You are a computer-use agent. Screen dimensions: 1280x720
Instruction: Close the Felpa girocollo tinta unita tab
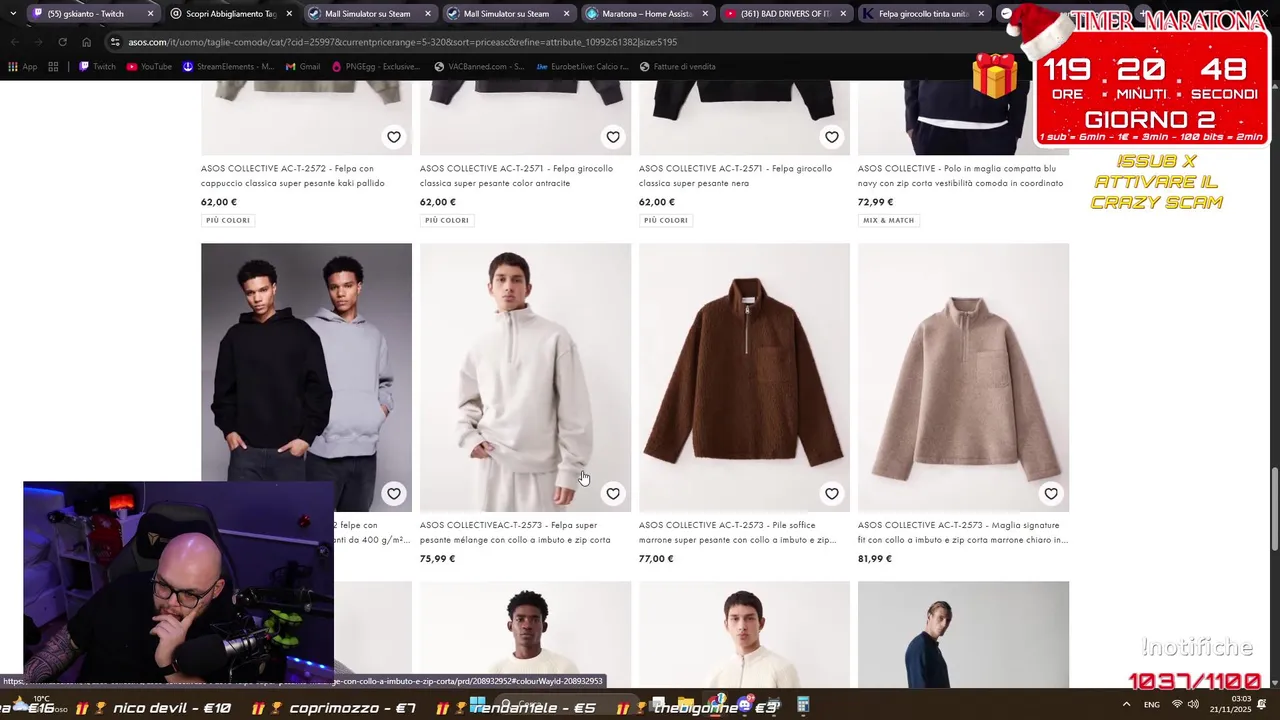[x=981, y=14]
